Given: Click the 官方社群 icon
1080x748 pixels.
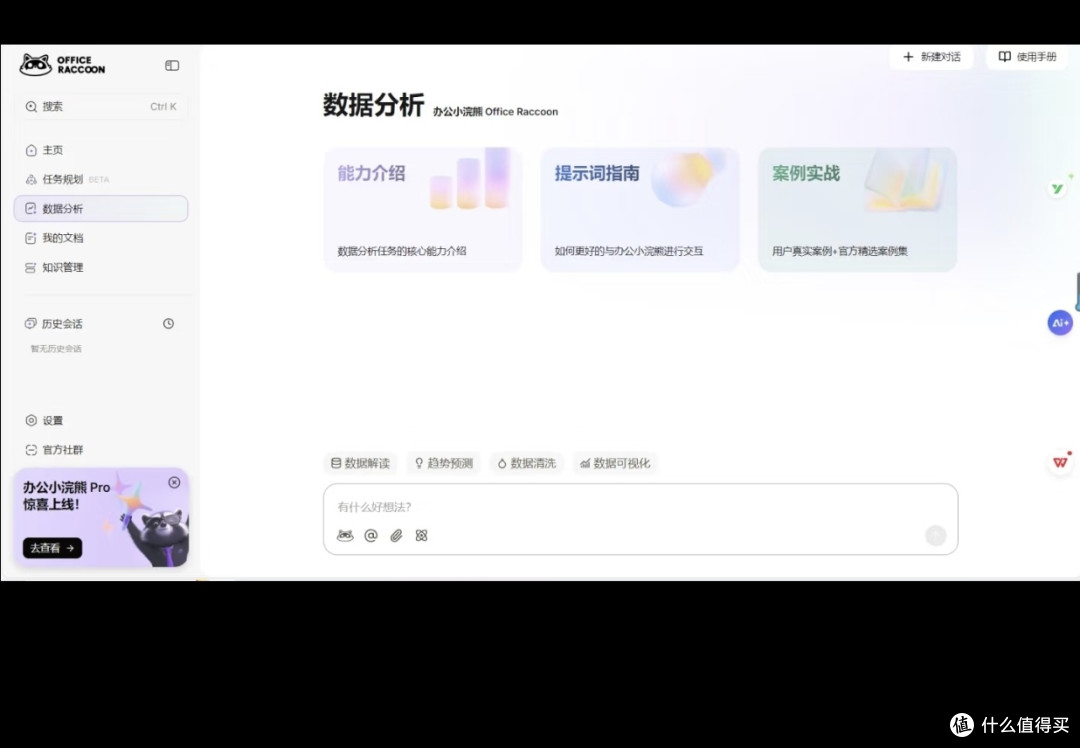Looking at the screenshot, I should [31, 450].
